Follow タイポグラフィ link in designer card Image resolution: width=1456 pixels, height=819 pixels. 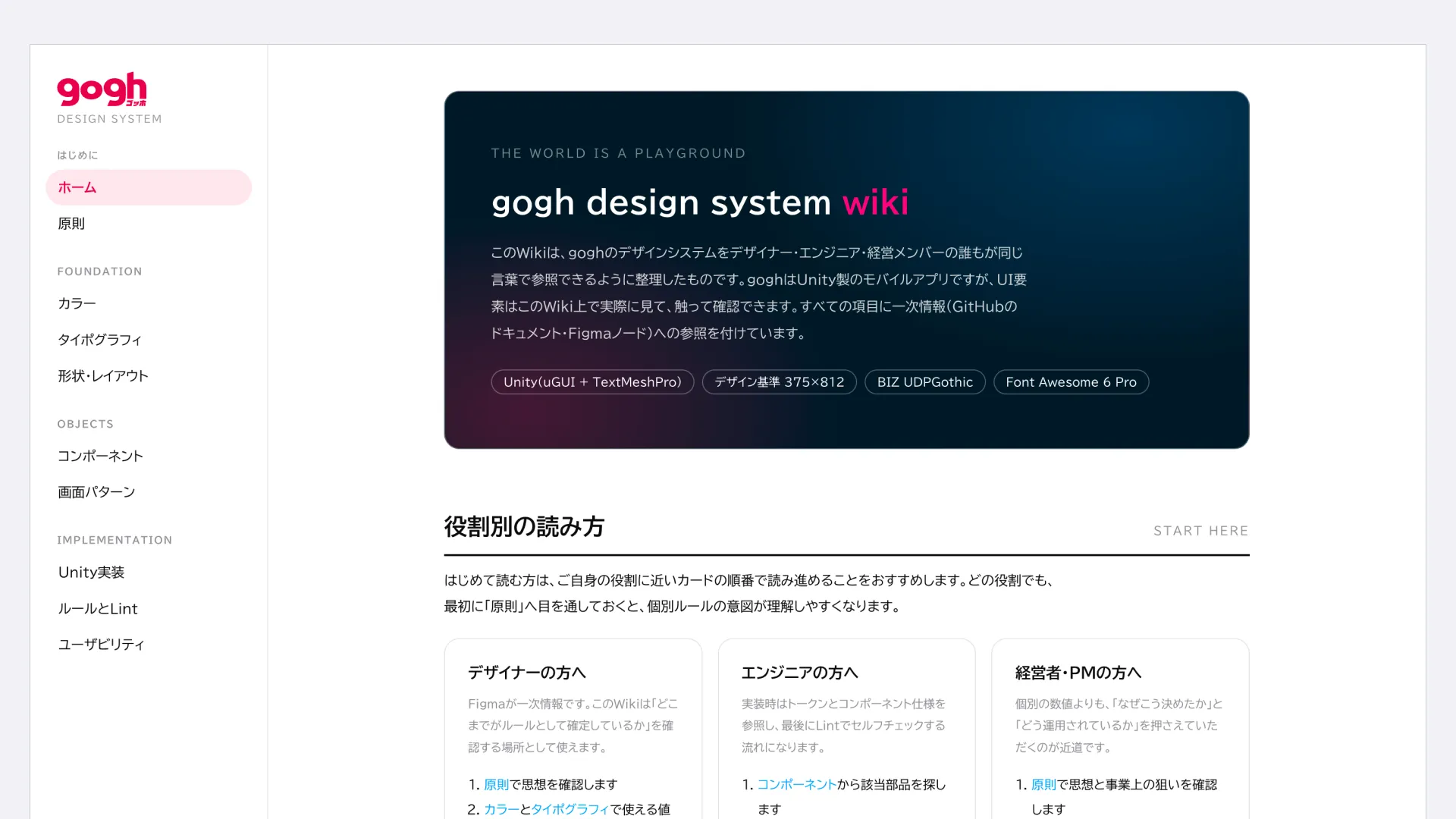(x=570, y=810)
